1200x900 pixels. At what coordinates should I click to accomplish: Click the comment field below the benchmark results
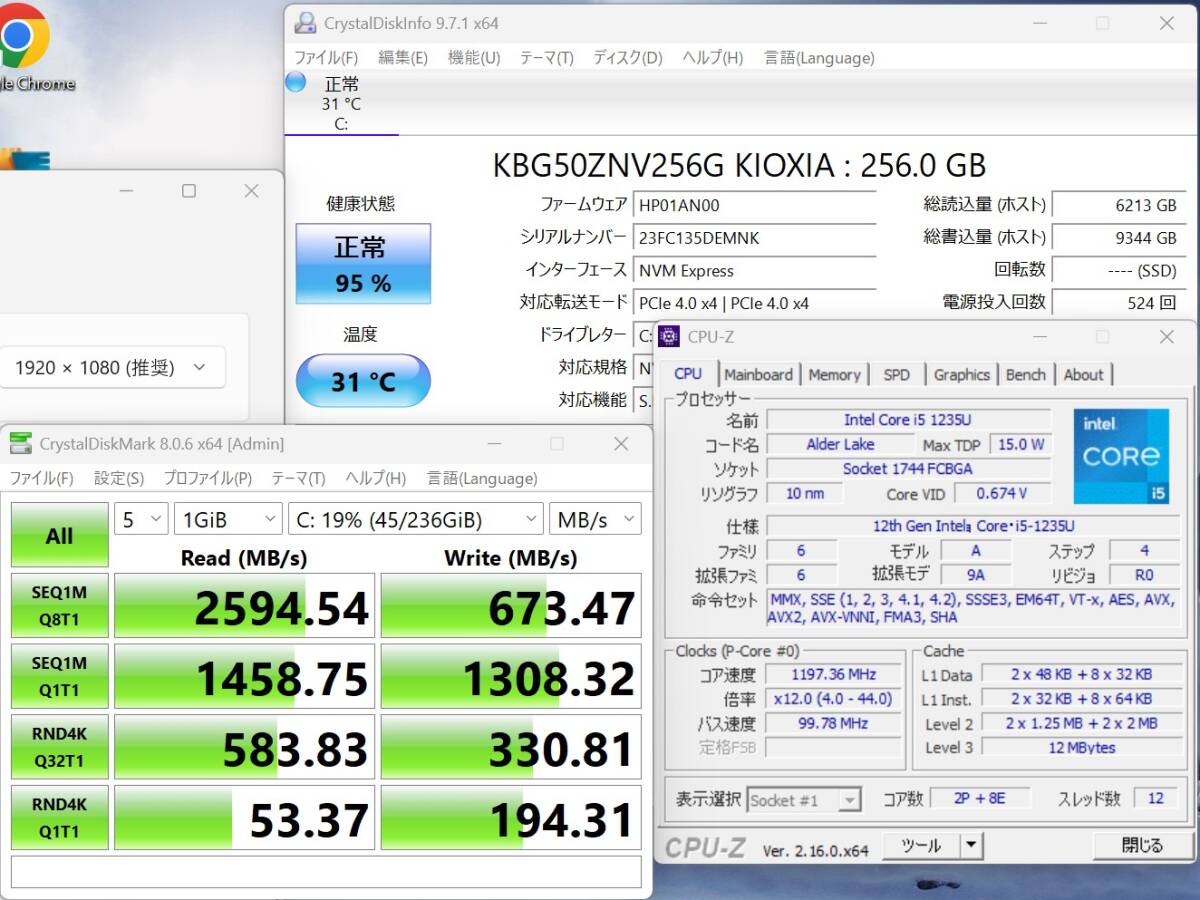[x=325, y=872]
